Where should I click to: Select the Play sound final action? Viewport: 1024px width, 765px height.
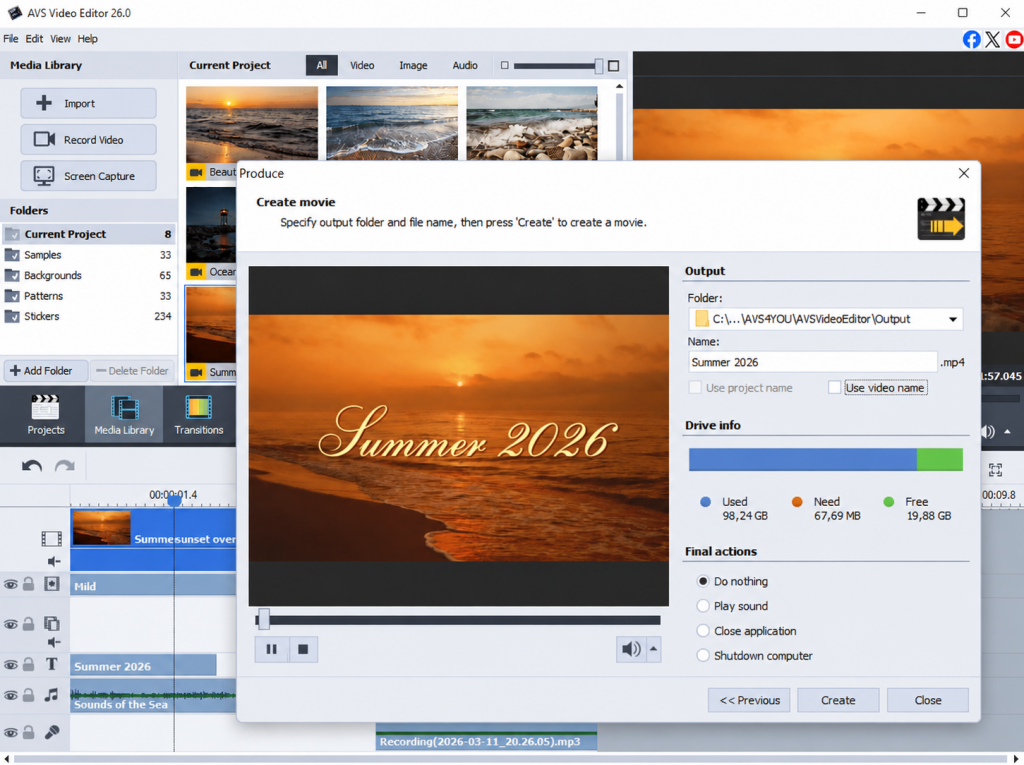(703, 606)
